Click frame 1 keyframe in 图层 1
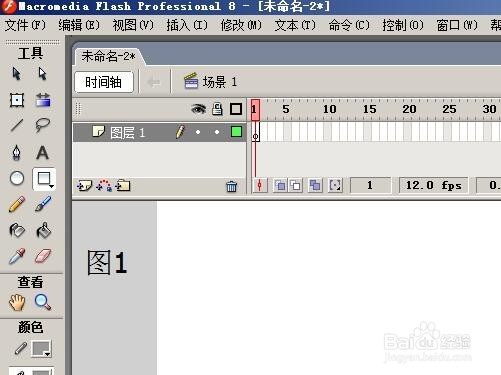Screen dimensions: 501x375 tap(255, 132)
